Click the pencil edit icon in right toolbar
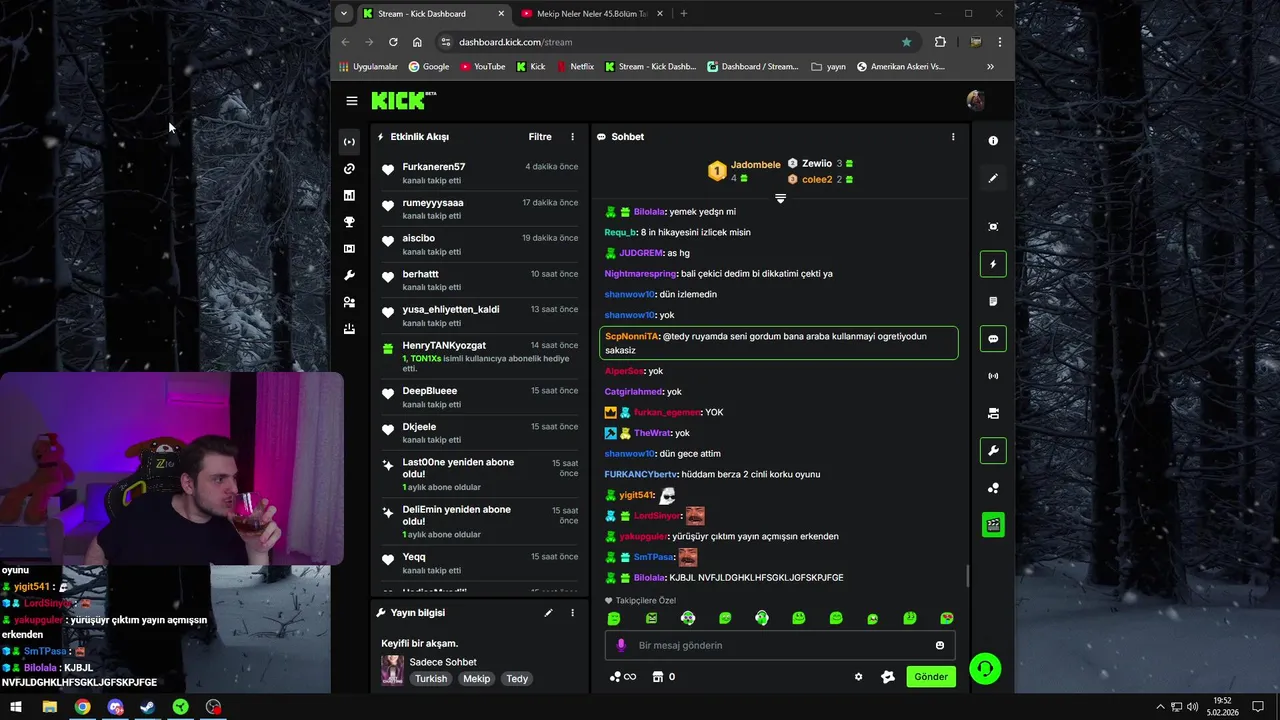 tap(993, 178)
